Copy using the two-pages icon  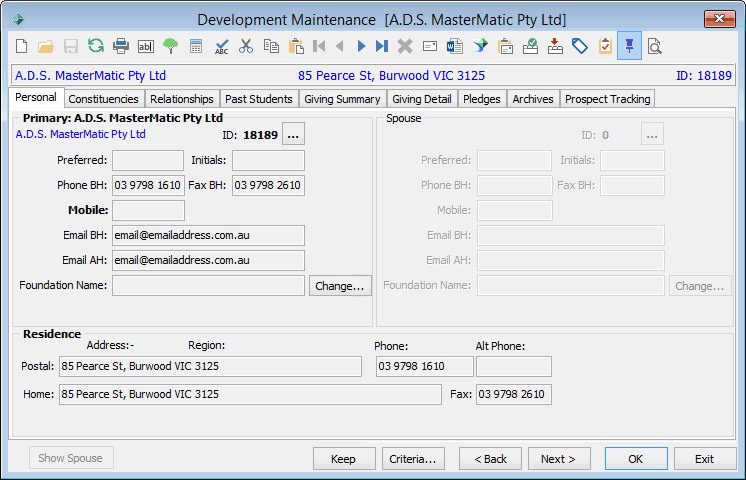(x=271, y=46)
